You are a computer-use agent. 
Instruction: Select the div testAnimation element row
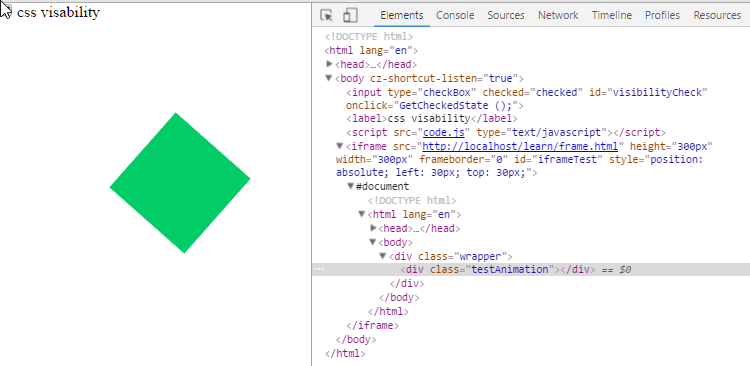[531, 269]
